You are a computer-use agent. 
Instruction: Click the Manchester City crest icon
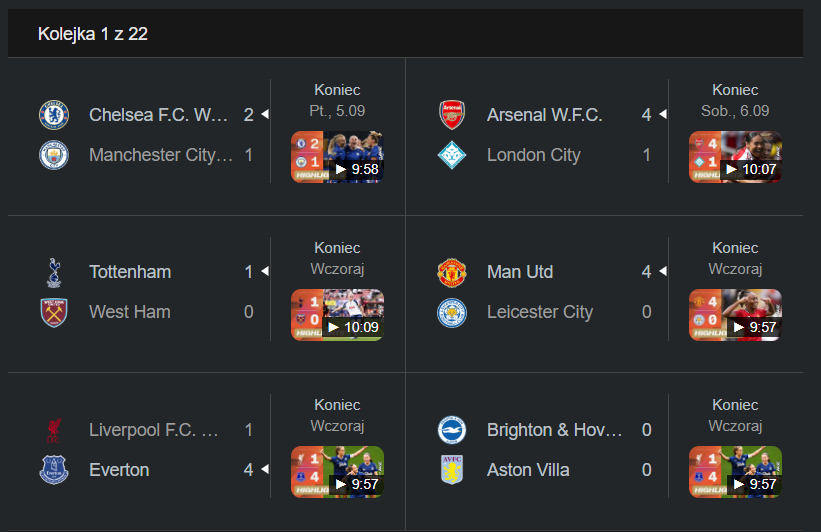54,155
